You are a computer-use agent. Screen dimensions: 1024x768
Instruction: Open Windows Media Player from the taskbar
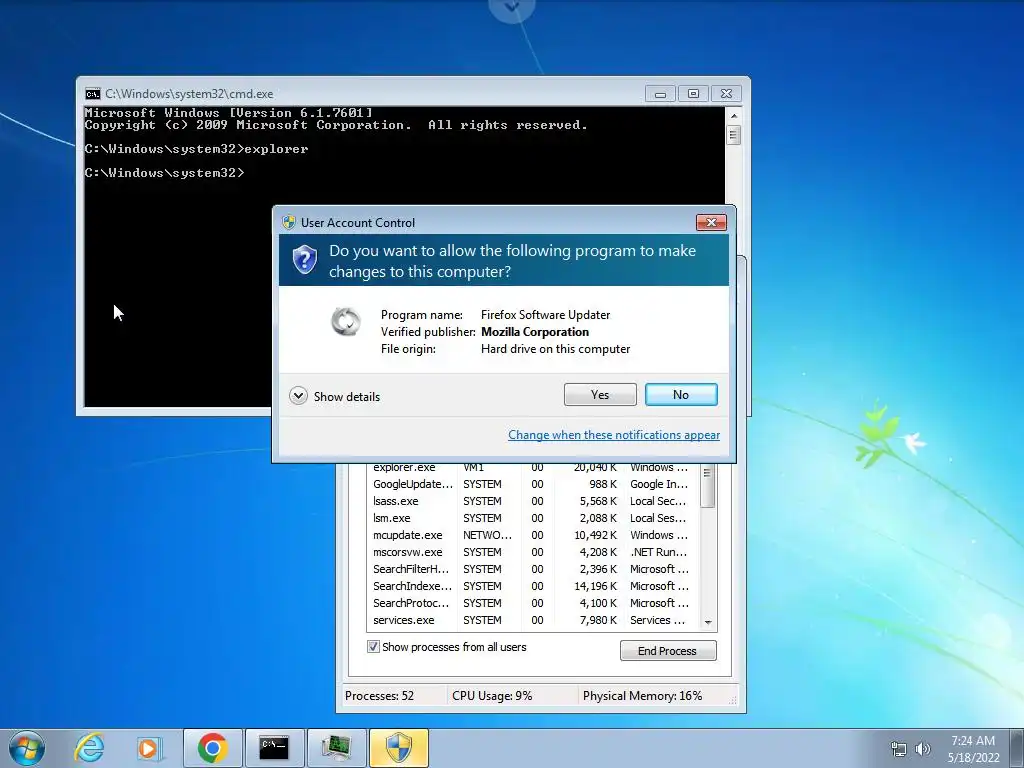(150, 748)
